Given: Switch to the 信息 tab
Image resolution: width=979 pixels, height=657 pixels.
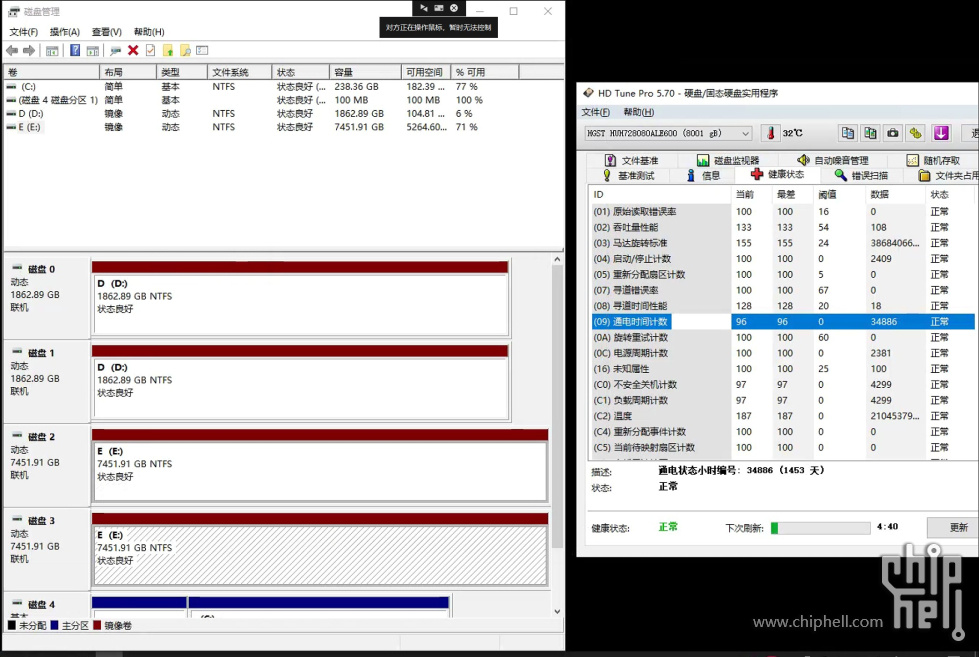Looking at the screenshot, I should 704,175.
